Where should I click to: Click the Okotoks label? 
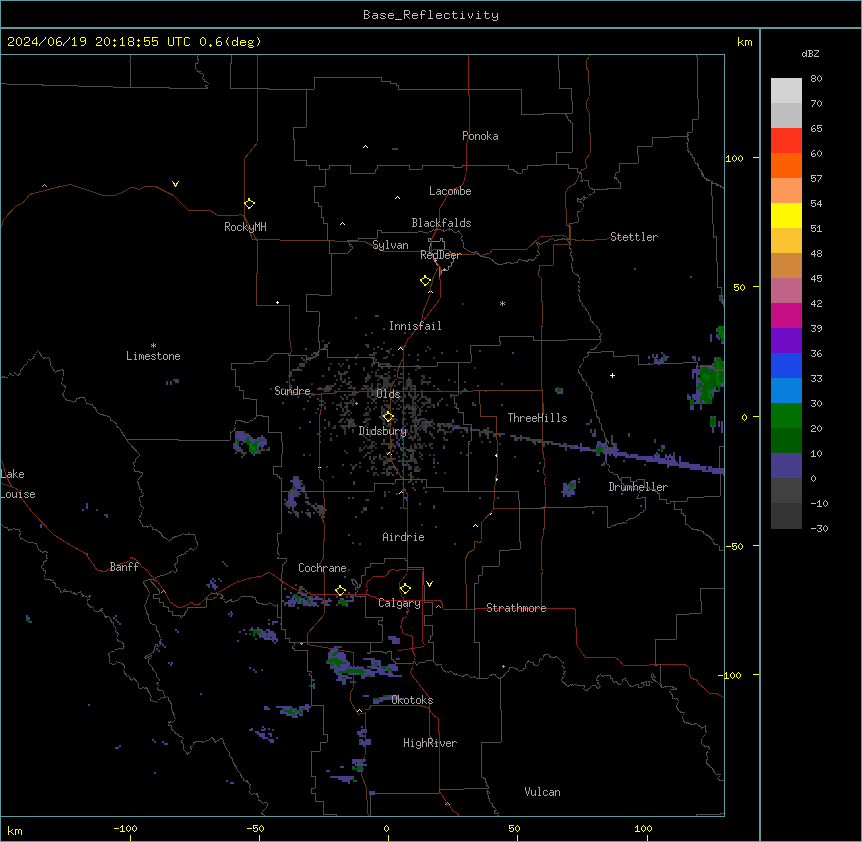tap(412, 700)
